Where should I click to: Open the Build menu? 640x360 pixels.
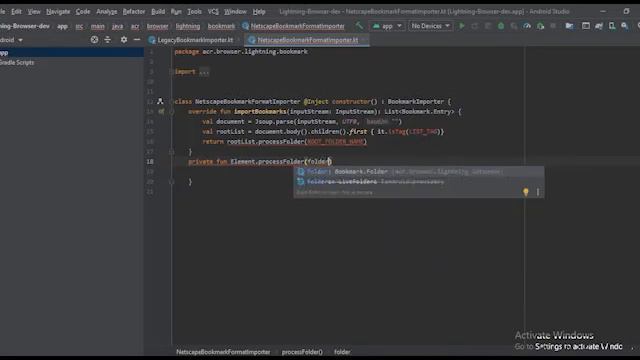(x=158, y=11)
